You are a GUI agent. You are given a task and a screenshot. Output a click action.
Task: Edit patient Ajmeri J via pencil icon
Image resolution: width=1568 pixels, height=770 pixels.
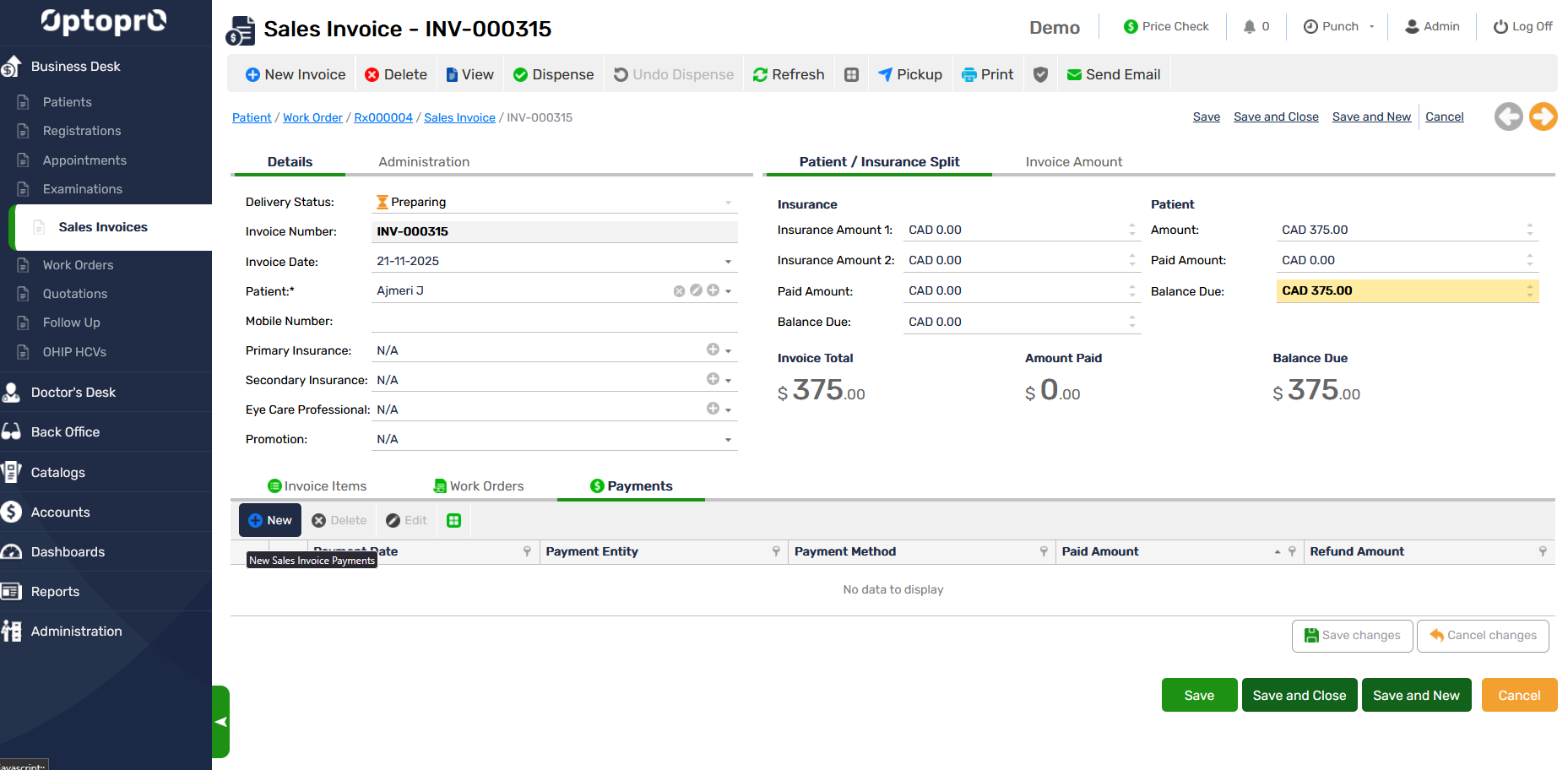(x=696, y=290)
